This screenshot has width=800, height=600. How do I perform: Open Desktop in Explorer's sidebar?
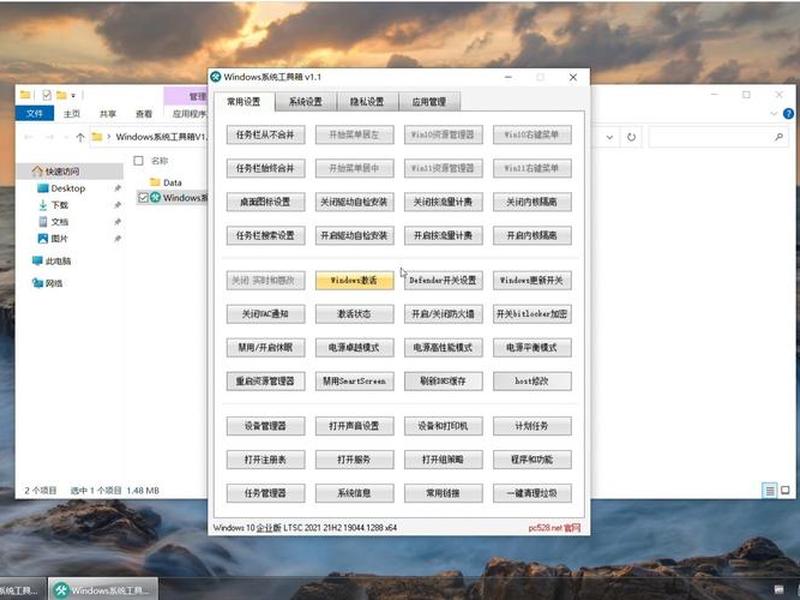coord(68,188)
